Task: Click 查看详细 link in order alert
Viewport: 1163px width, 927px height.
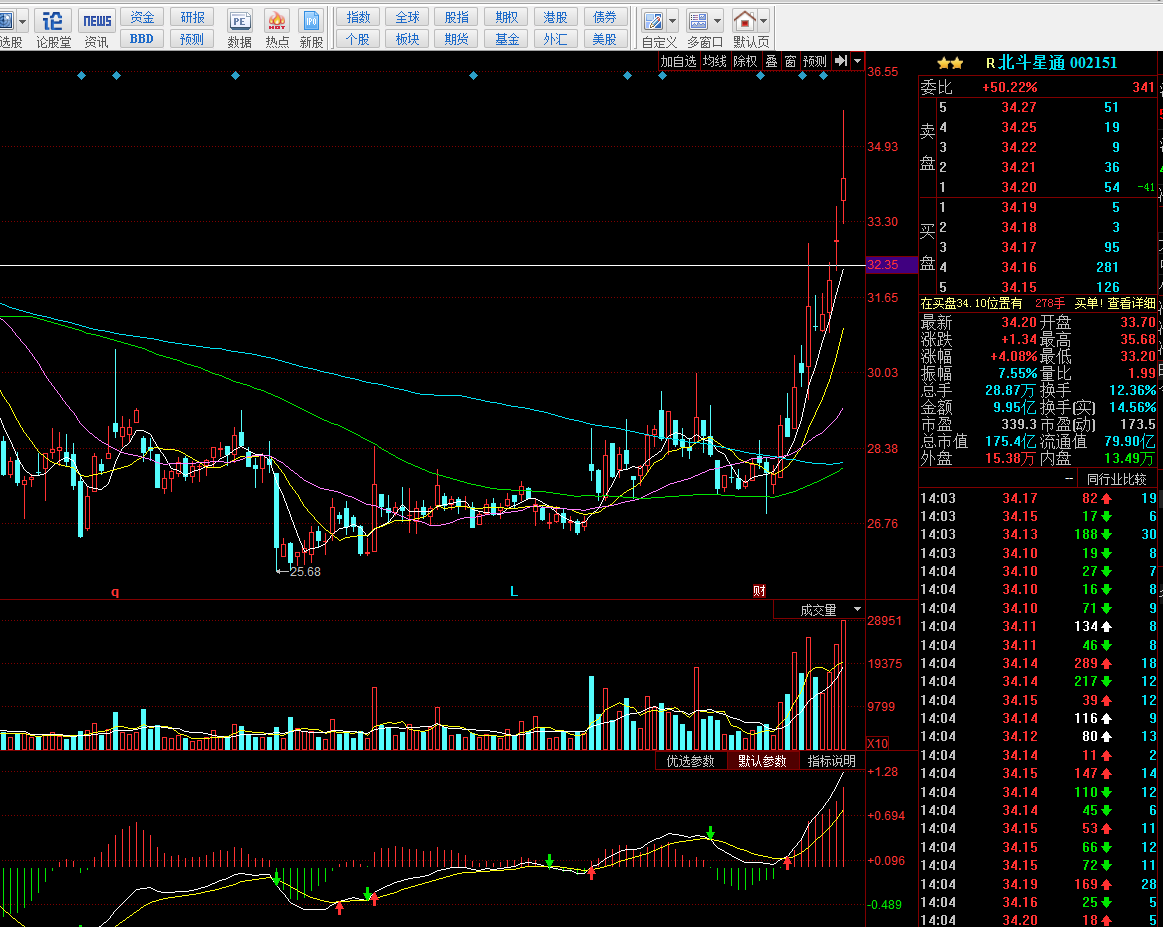Action: [1131, 303]
